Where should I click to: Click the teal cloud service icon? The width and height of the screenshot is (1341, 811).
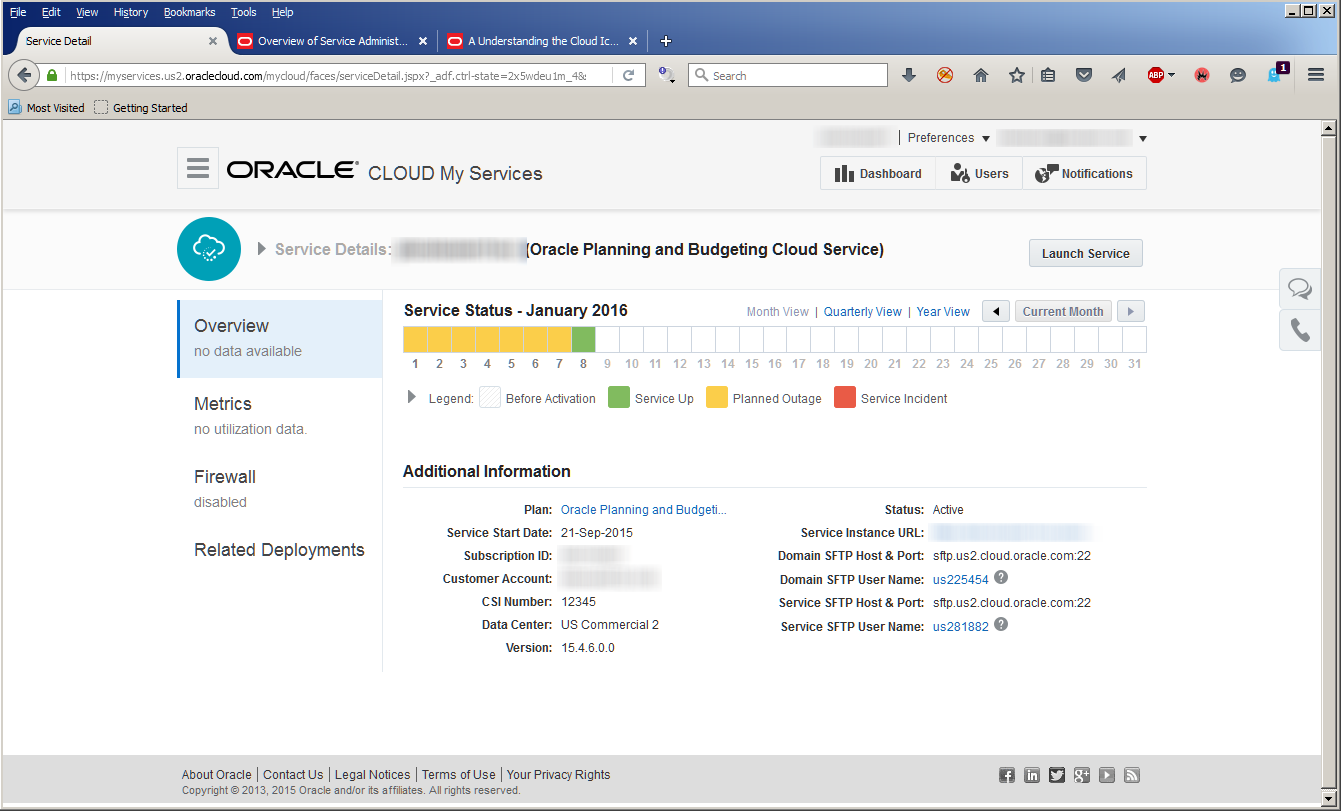click(x=209, y=249)
